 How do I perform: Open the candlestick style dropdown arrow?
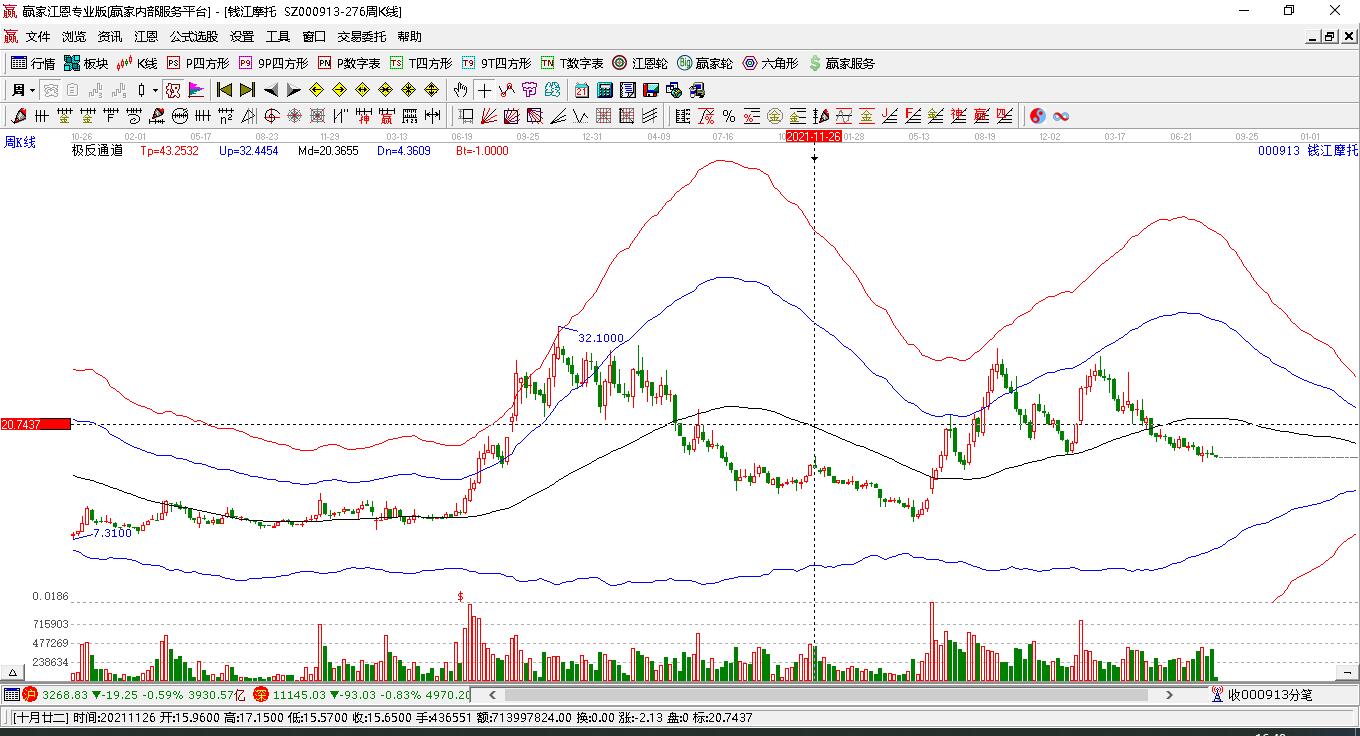click(155, 90)
